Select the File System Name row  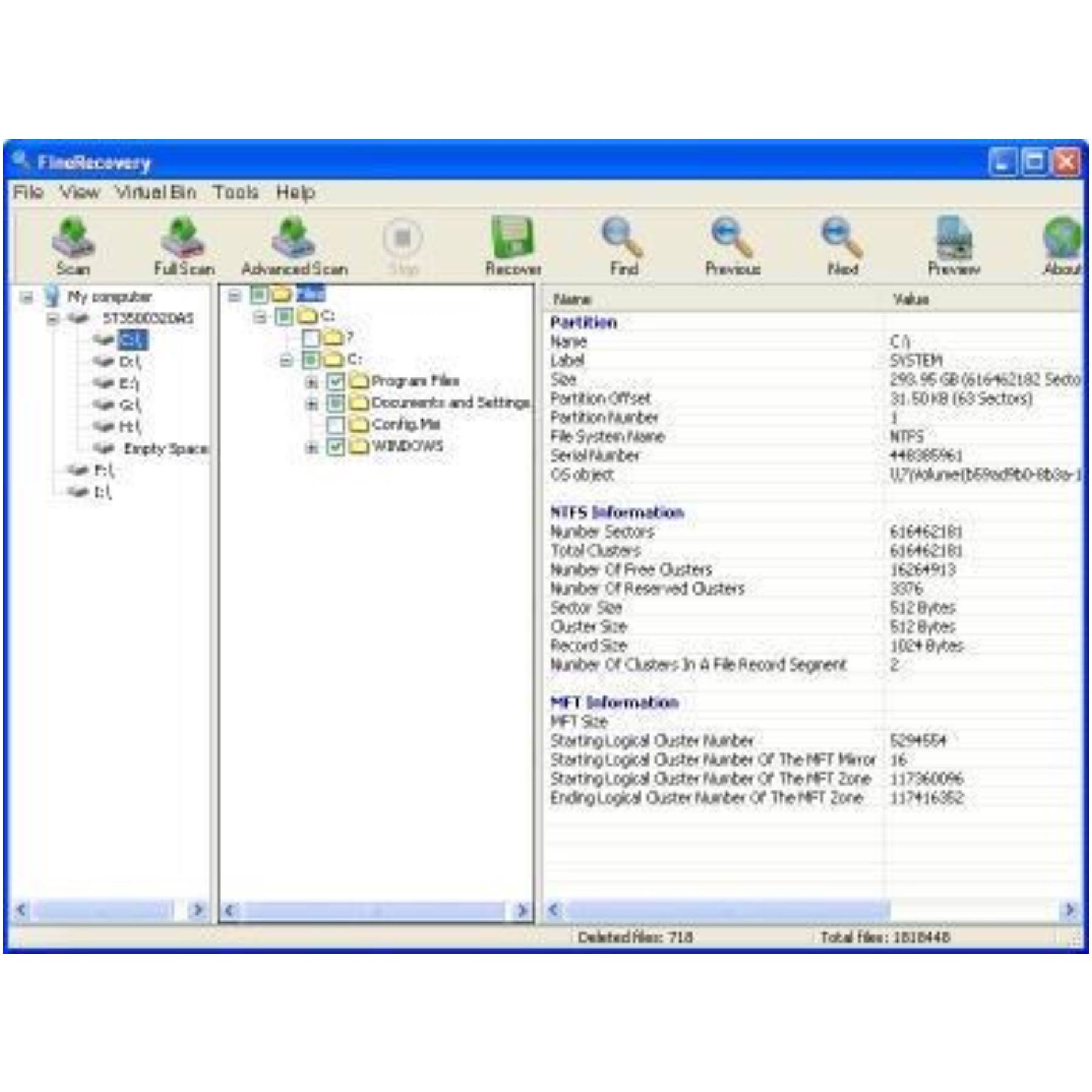pyautogui.click(x=813, y=436)
